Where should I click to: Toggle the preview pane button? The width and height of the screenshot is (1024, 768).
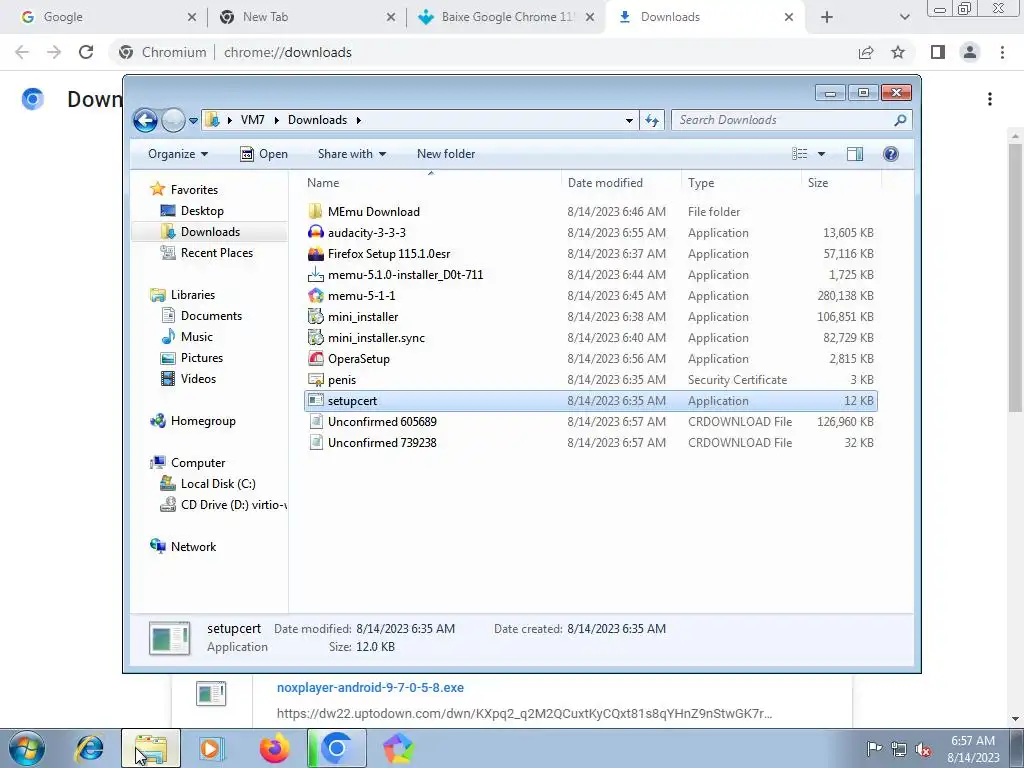(x=855, y=154)
